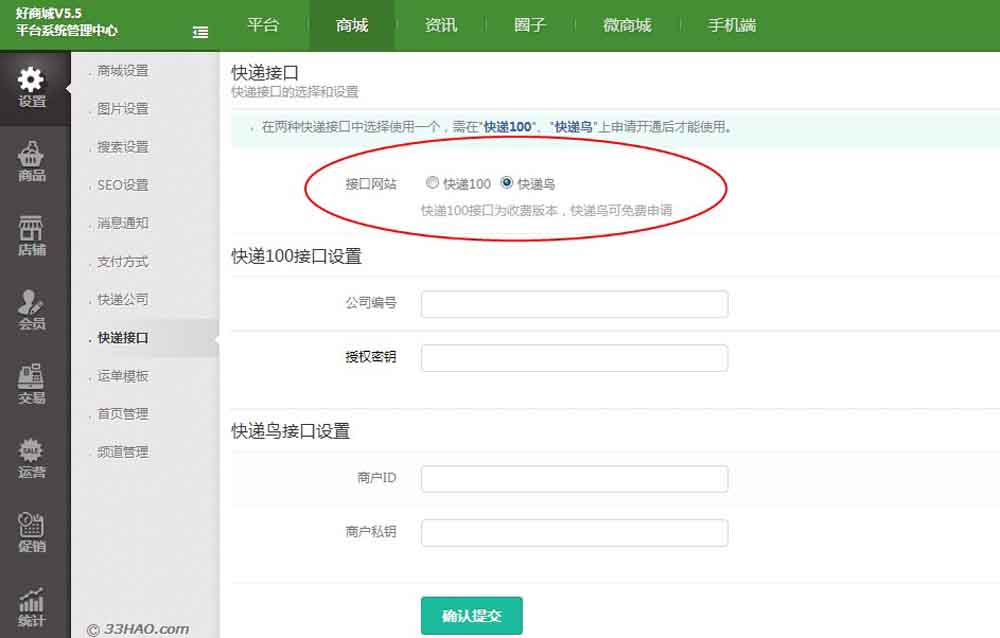Follow the 快递鸟 link in the notice
The height and width of the screenshot is (638, 1000).
[573, 127]
